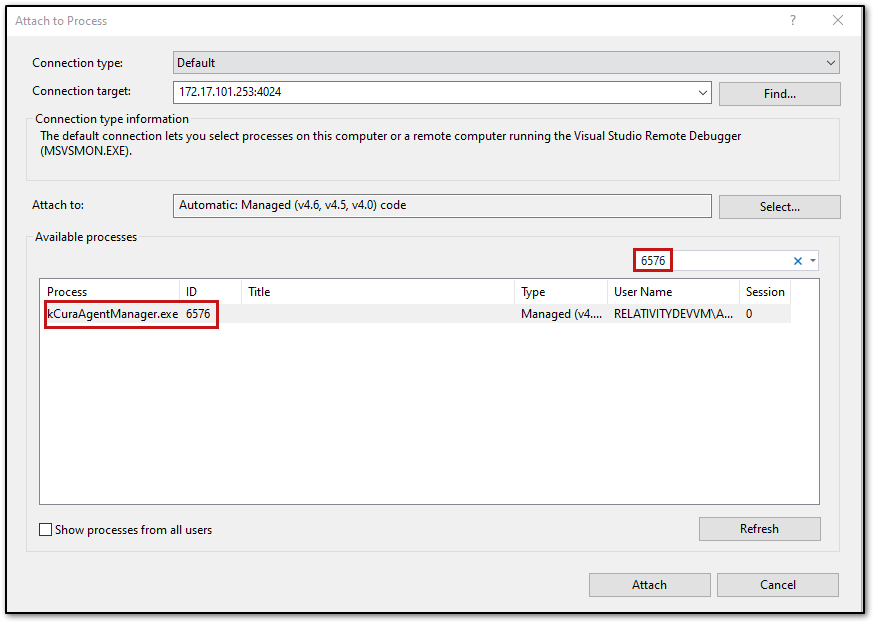Click into the process filter field showing 6576
Screen dimensions: 874x623
pos(713,261)
